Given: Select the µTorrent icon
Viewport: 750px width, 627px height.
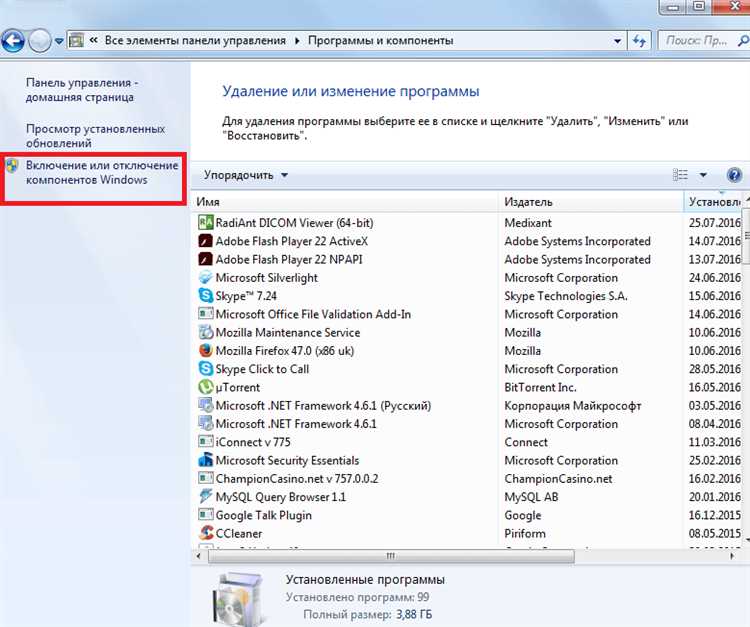Looking at the screenshot, I should [206, 387].
